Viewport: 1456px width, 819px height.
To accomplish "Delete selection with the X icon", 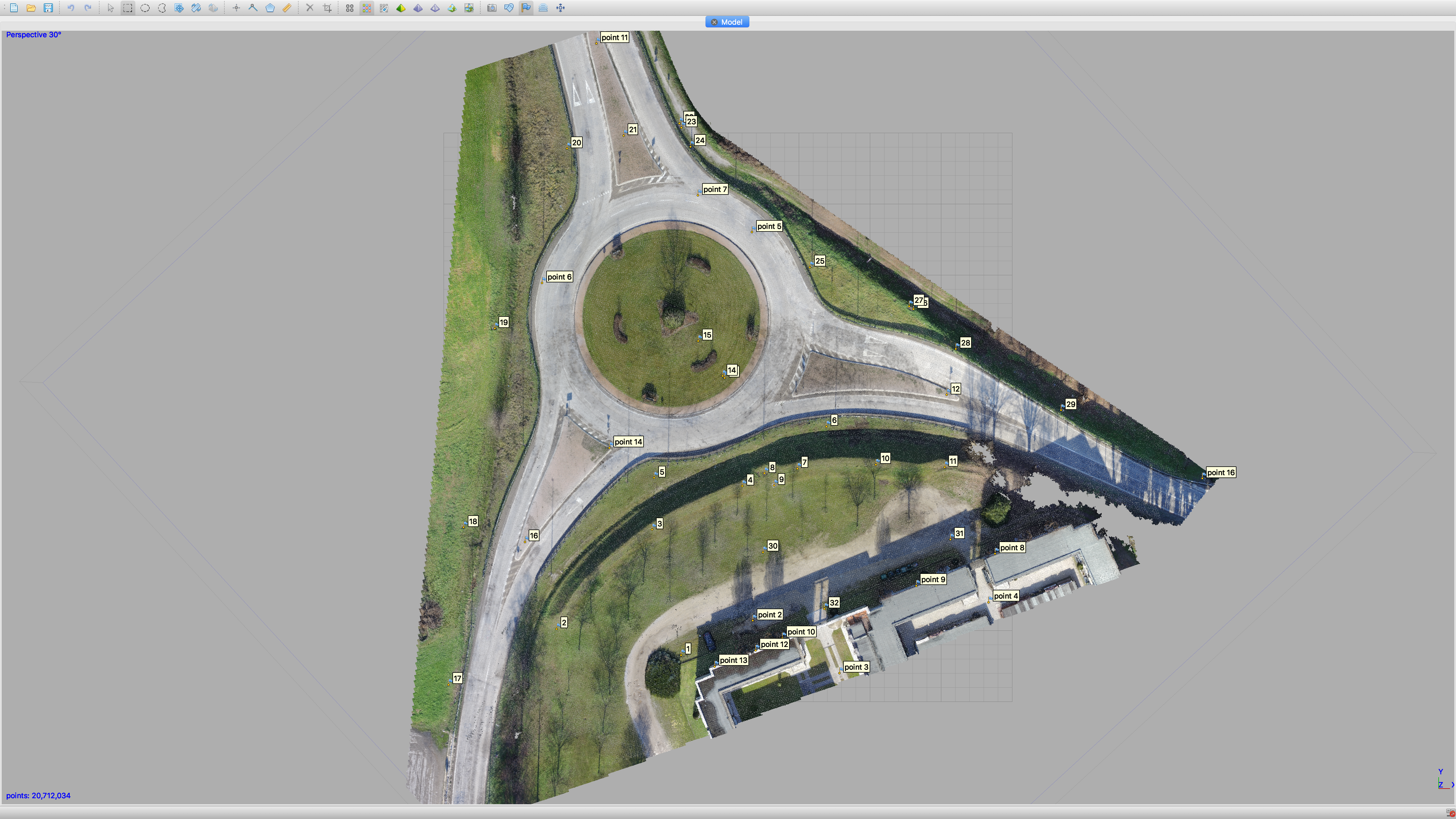I will pos(310,8).
